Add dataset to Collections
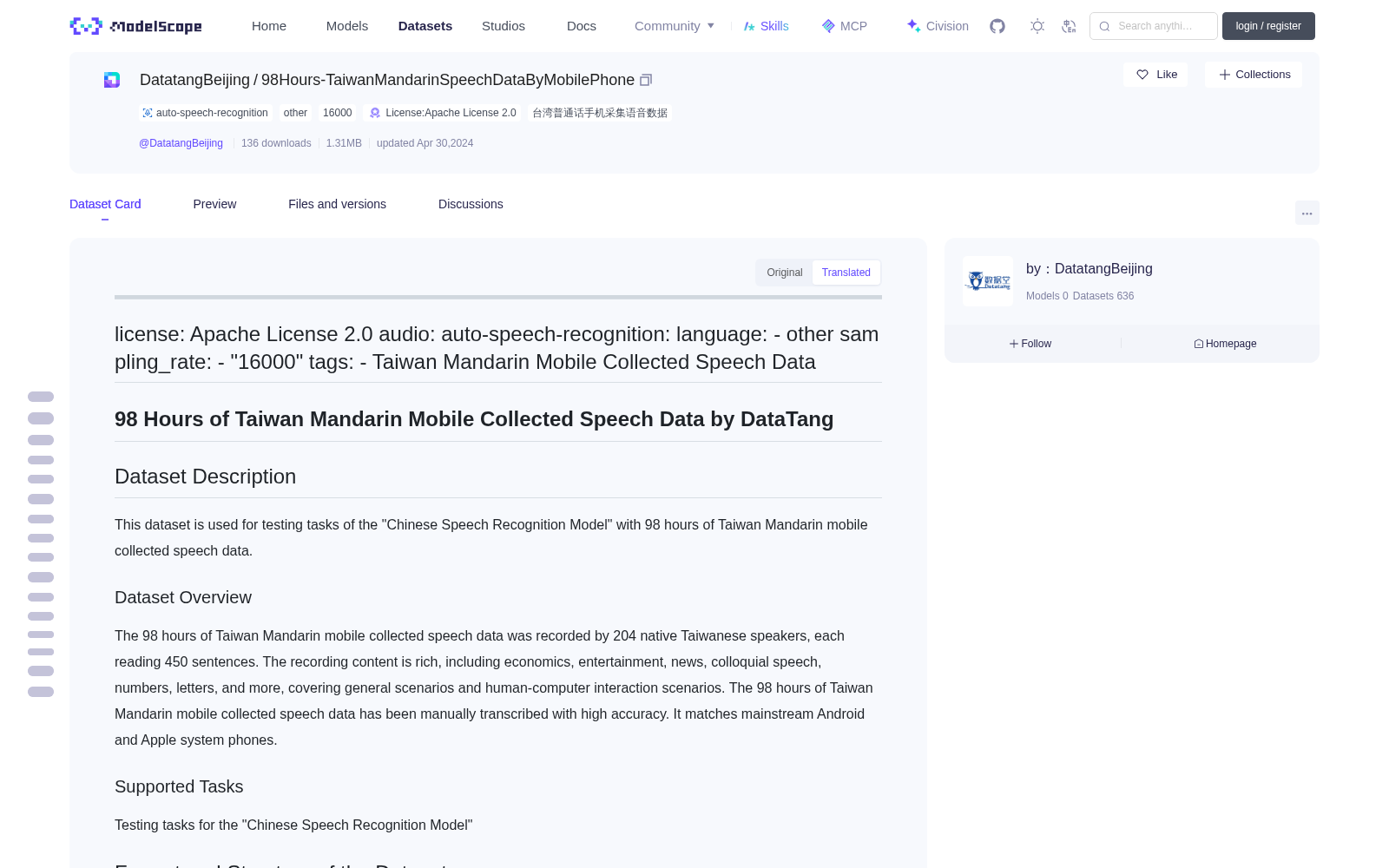The height and width of the screenshot is (868, 1389). [x=1254, y=75]
